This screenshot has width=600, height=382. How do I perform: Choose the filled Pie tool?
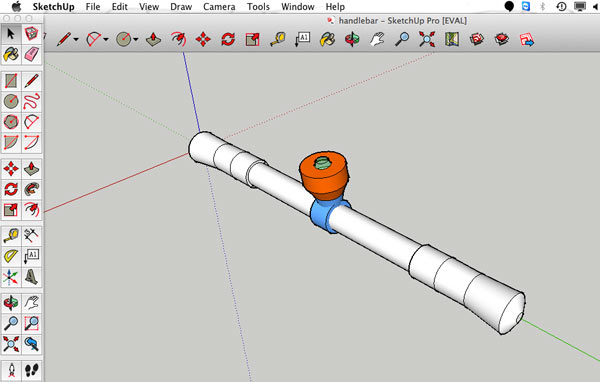11,142
